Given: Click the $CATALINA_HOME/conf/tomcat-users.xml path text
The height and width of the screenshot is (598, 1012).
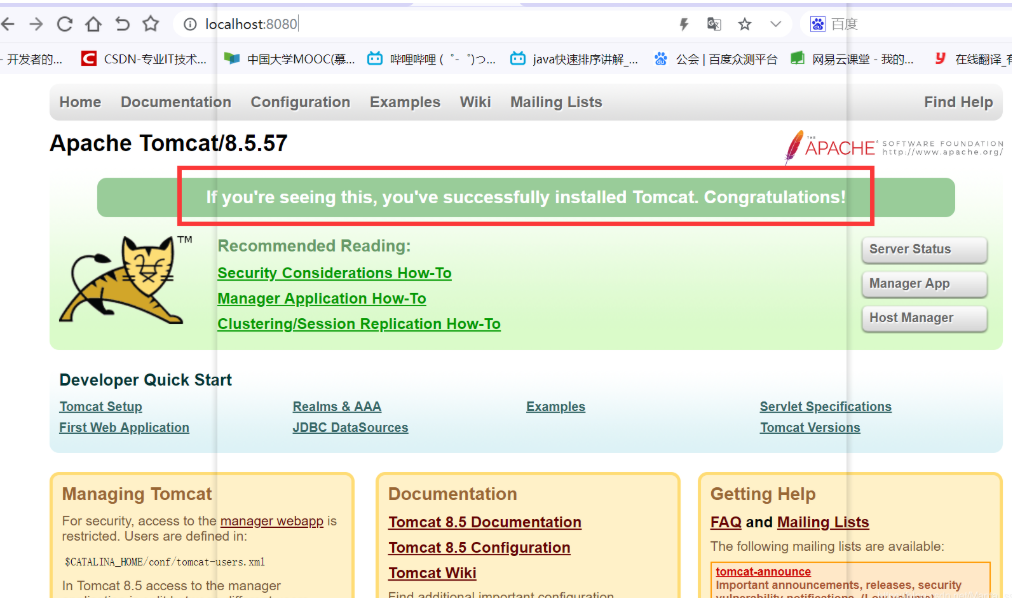Looking at the screenshot, I should point(165,562).
